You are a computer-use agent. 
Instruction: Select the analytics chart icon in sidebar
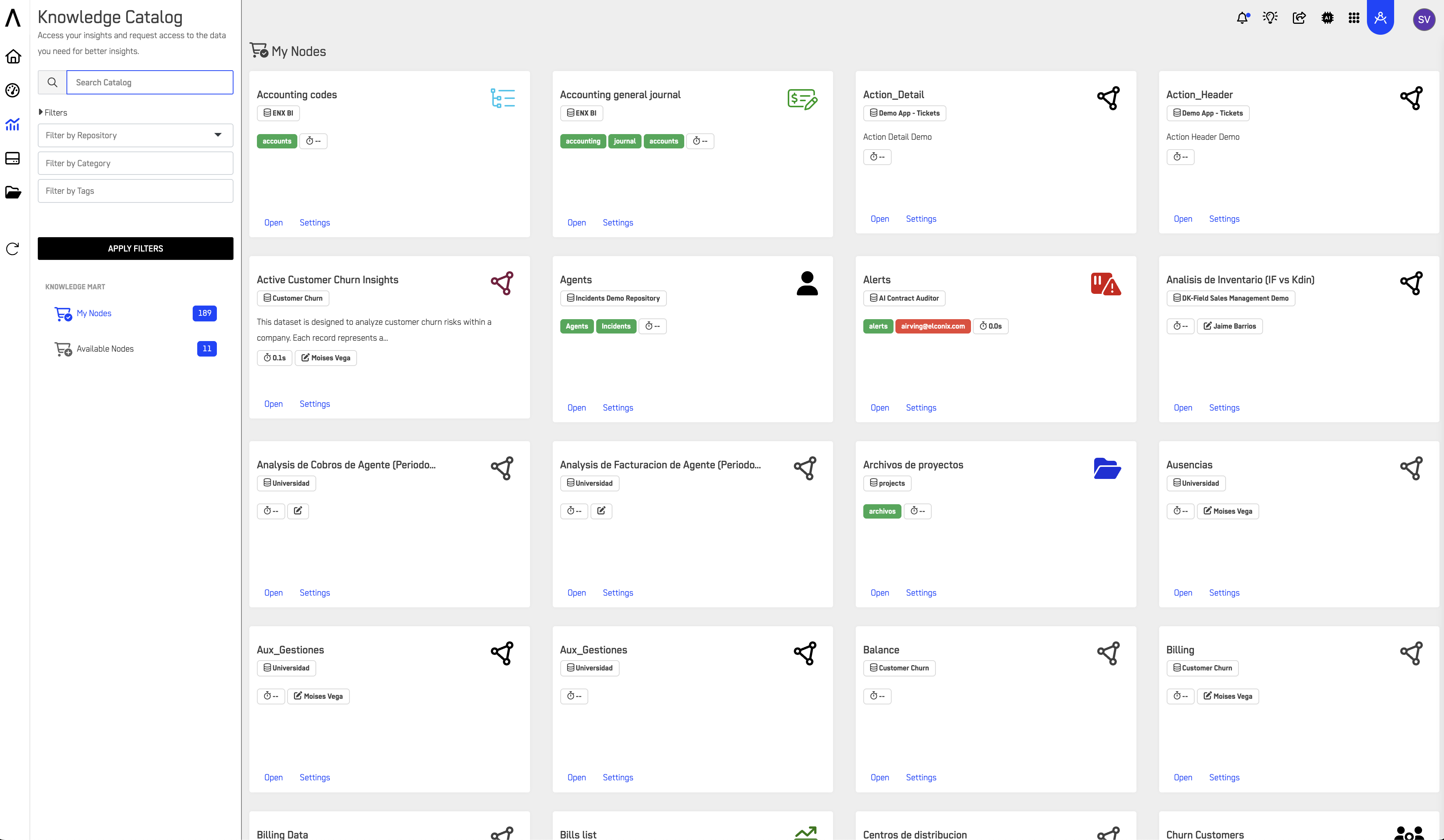(12, 124)
